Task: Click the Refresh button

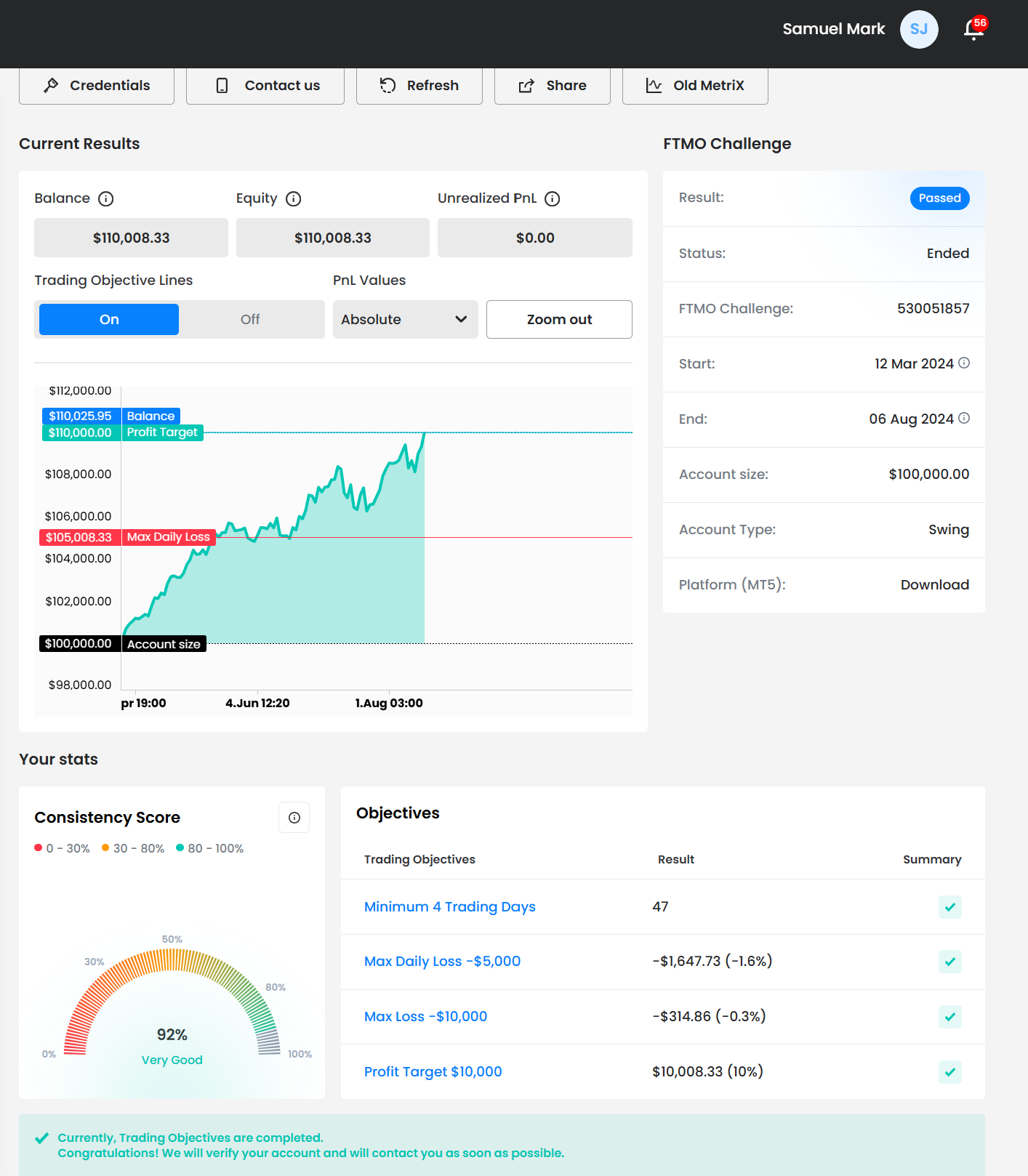Action: click(x=419, y=86)
